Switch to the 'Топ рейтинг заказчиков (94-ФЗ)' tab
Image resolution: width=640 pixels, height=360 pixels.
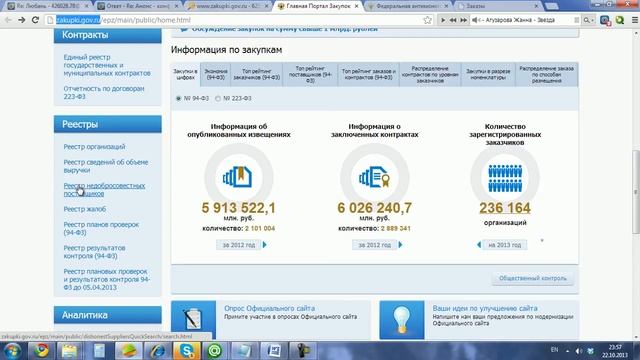point(257,74)
